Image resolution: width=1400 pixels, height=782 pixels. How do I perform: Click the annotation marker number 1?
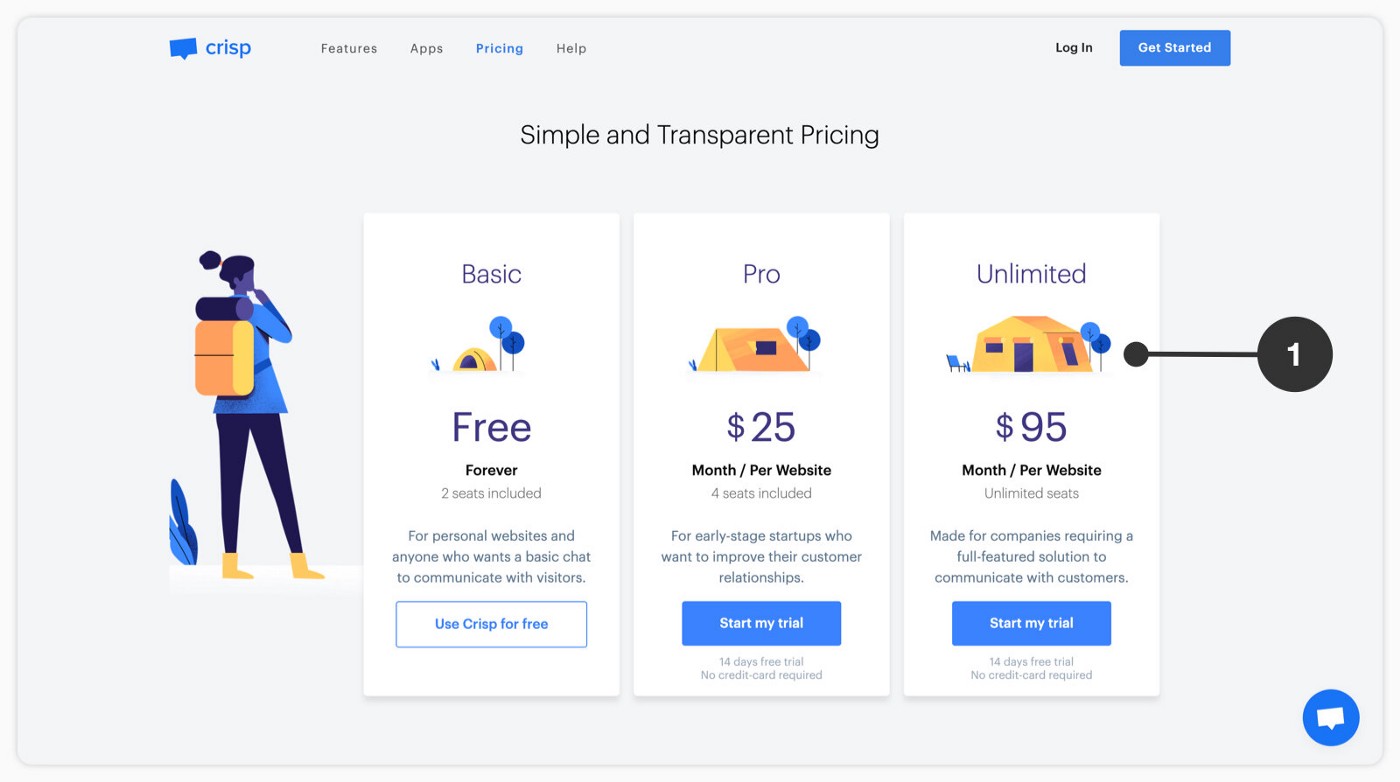tap(1294, 354)
